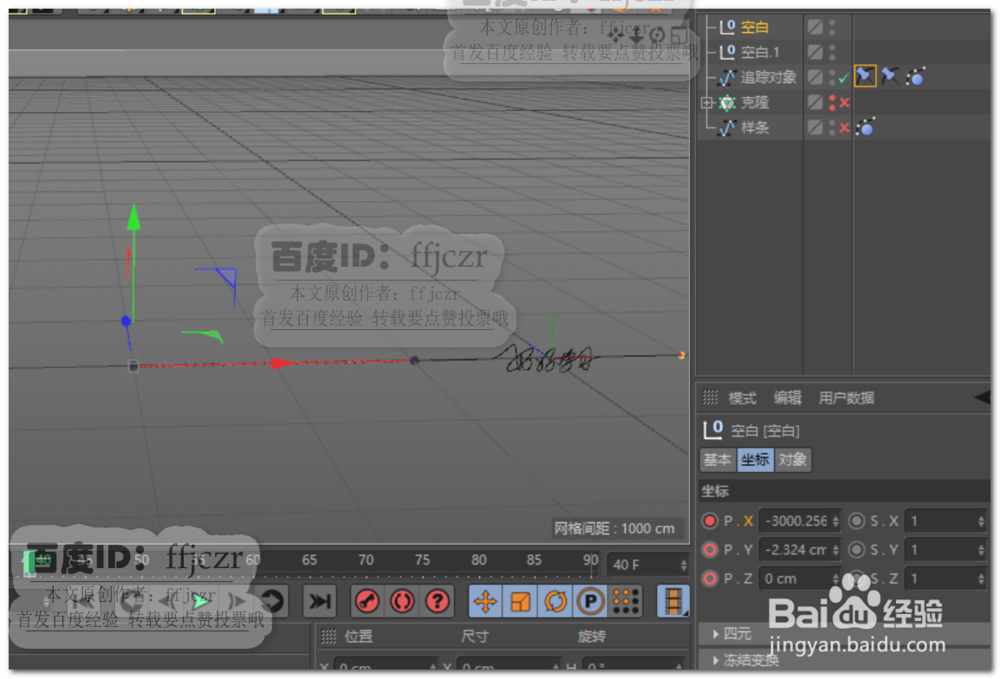Click the null icon of 空白.1

(727, 52)
